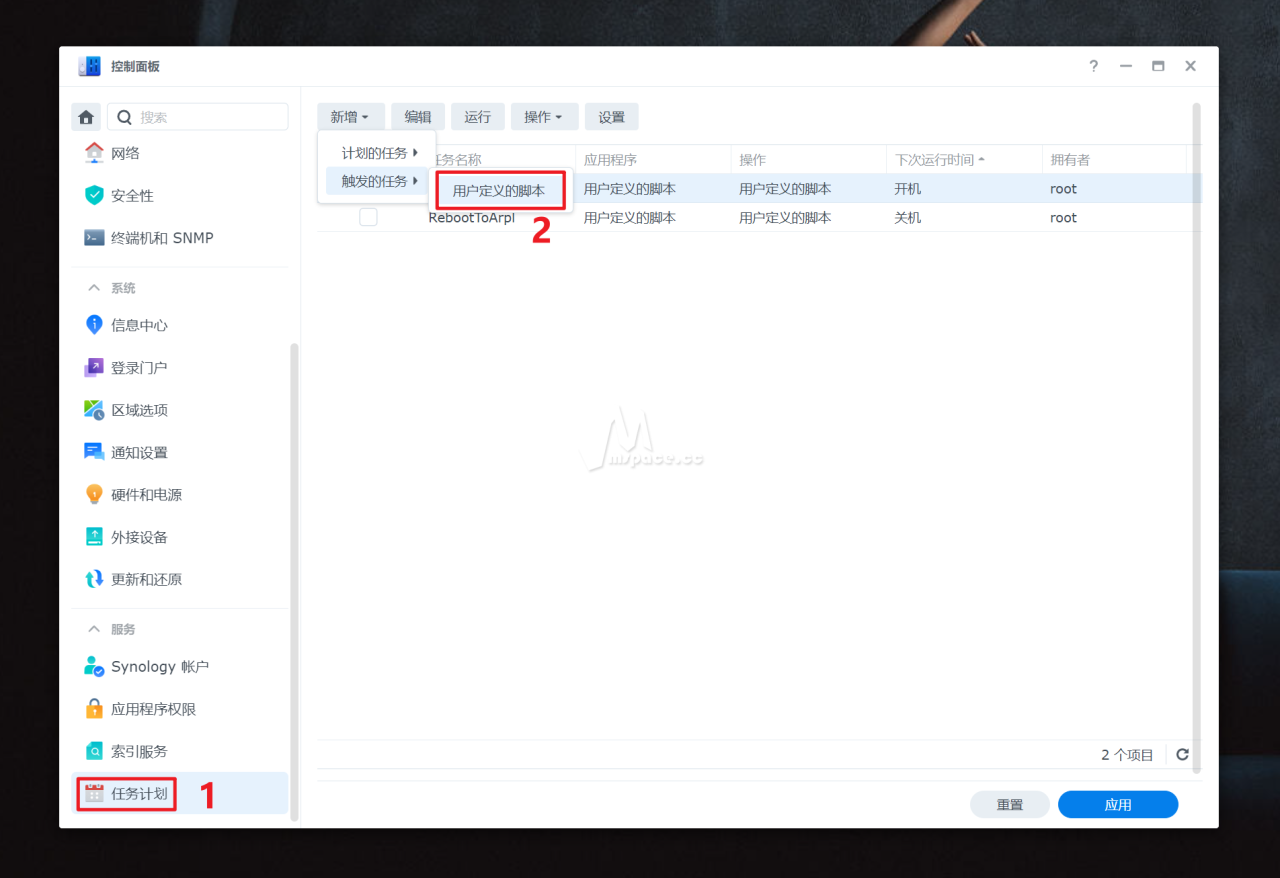Viewport: 1280px width, 878px height.
Task: Click the Control Panel home icon
Action: pyautogui.click(x=86, y=117)
